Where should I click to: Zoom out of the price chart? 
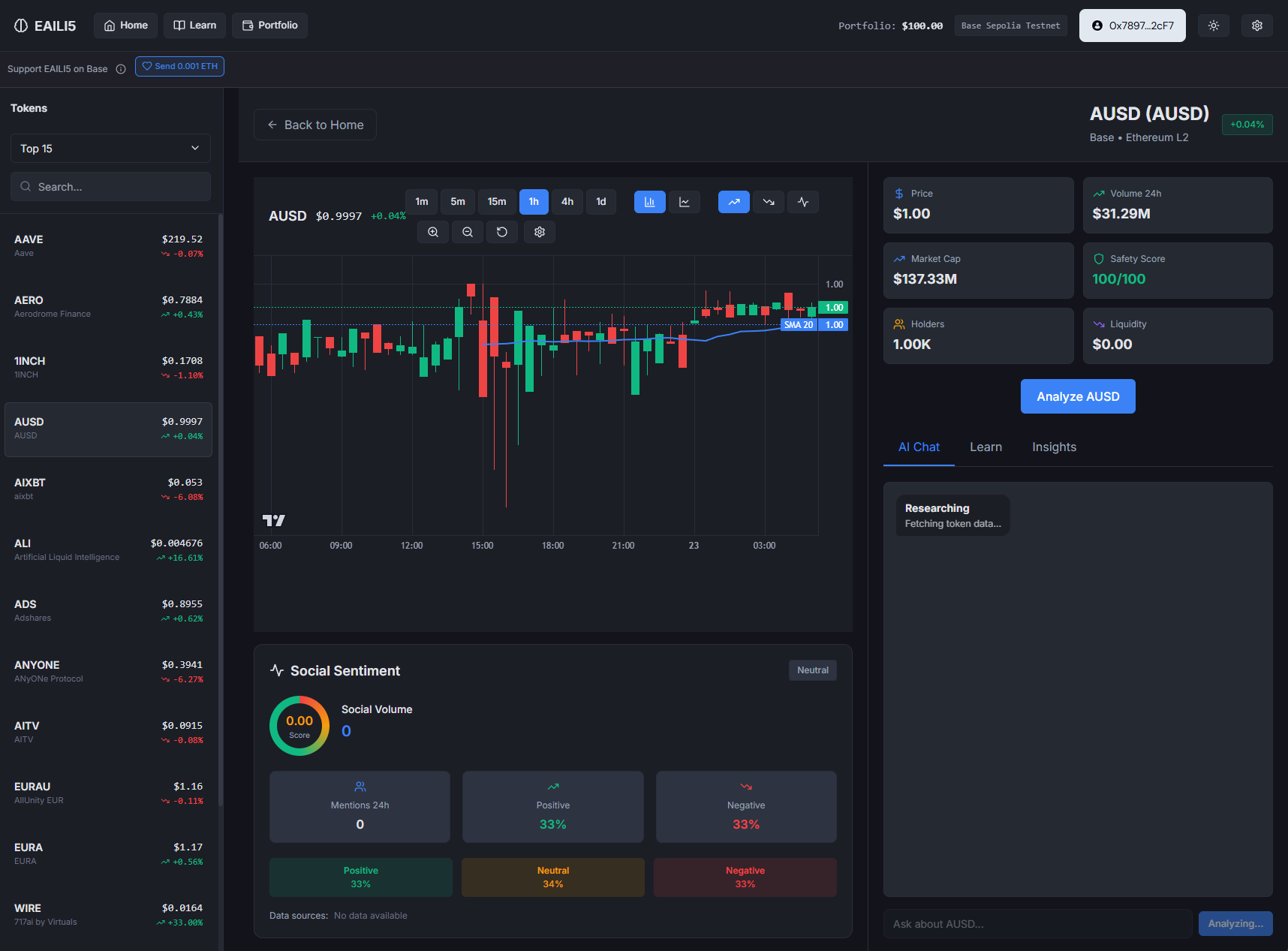tap(467, 232)
